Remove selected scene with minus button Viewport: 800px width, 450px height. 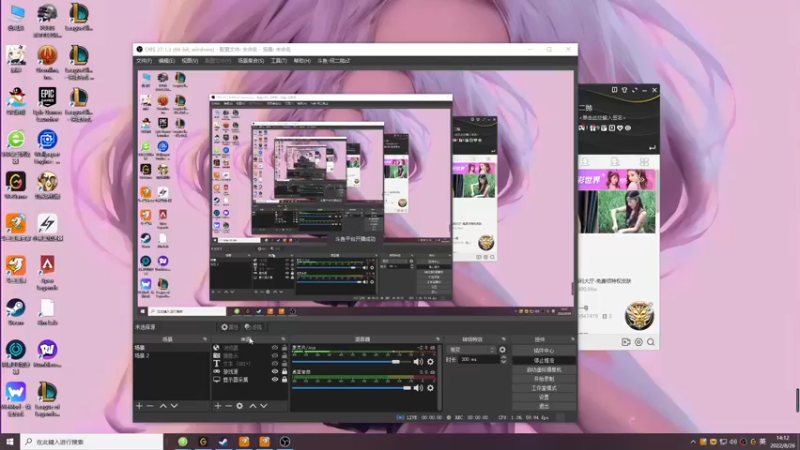pyautogui.click(x=149, y=406)
